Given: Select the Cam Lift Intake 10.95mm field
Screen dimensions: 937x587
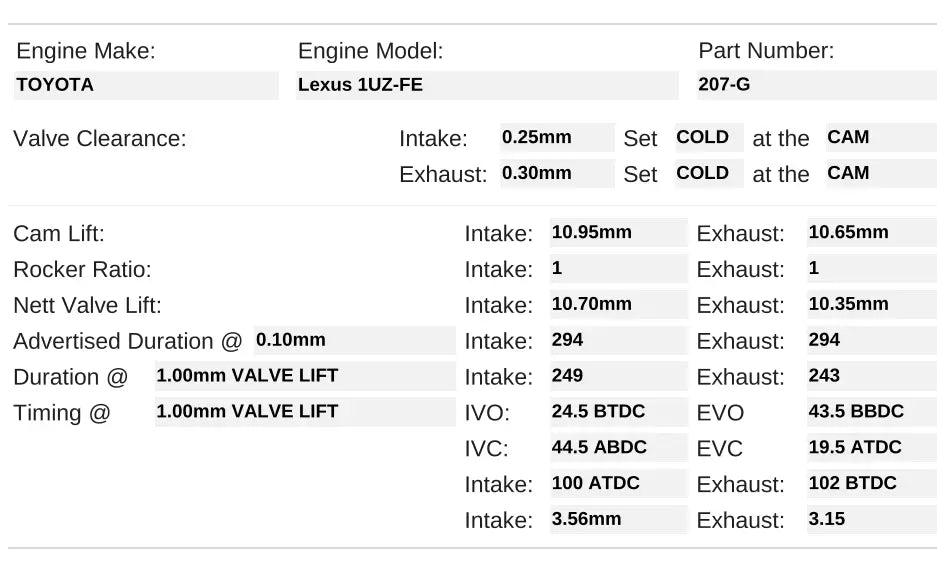Looking at the screenshot, I should coord(618,233).
